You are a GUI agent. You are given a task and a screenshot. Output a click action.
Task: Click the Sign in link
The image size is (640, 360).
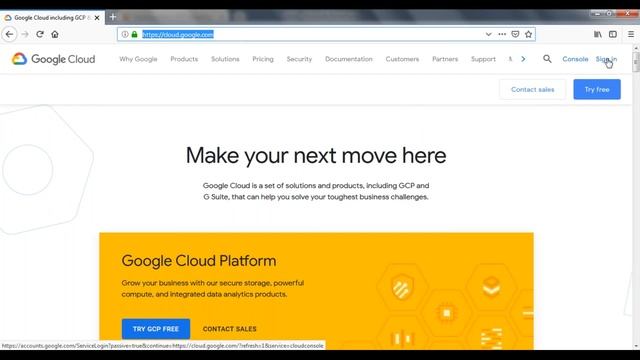coord(606,59)
